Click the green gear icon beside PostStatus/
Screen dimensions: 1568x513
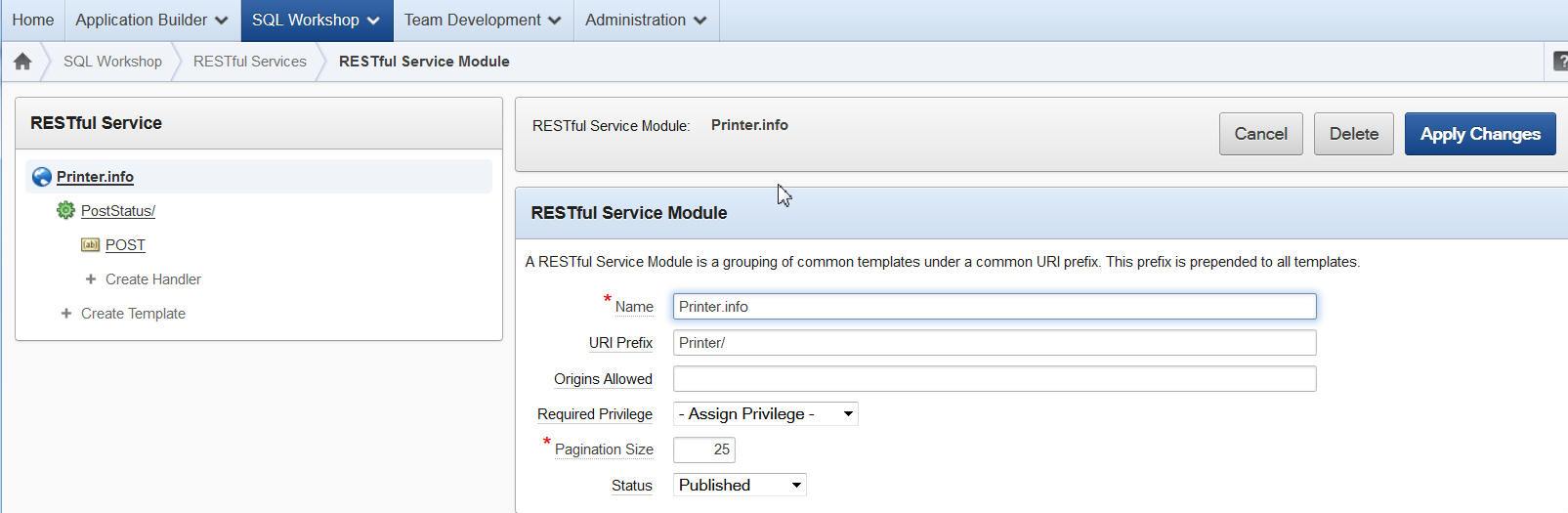pos(65,210)
